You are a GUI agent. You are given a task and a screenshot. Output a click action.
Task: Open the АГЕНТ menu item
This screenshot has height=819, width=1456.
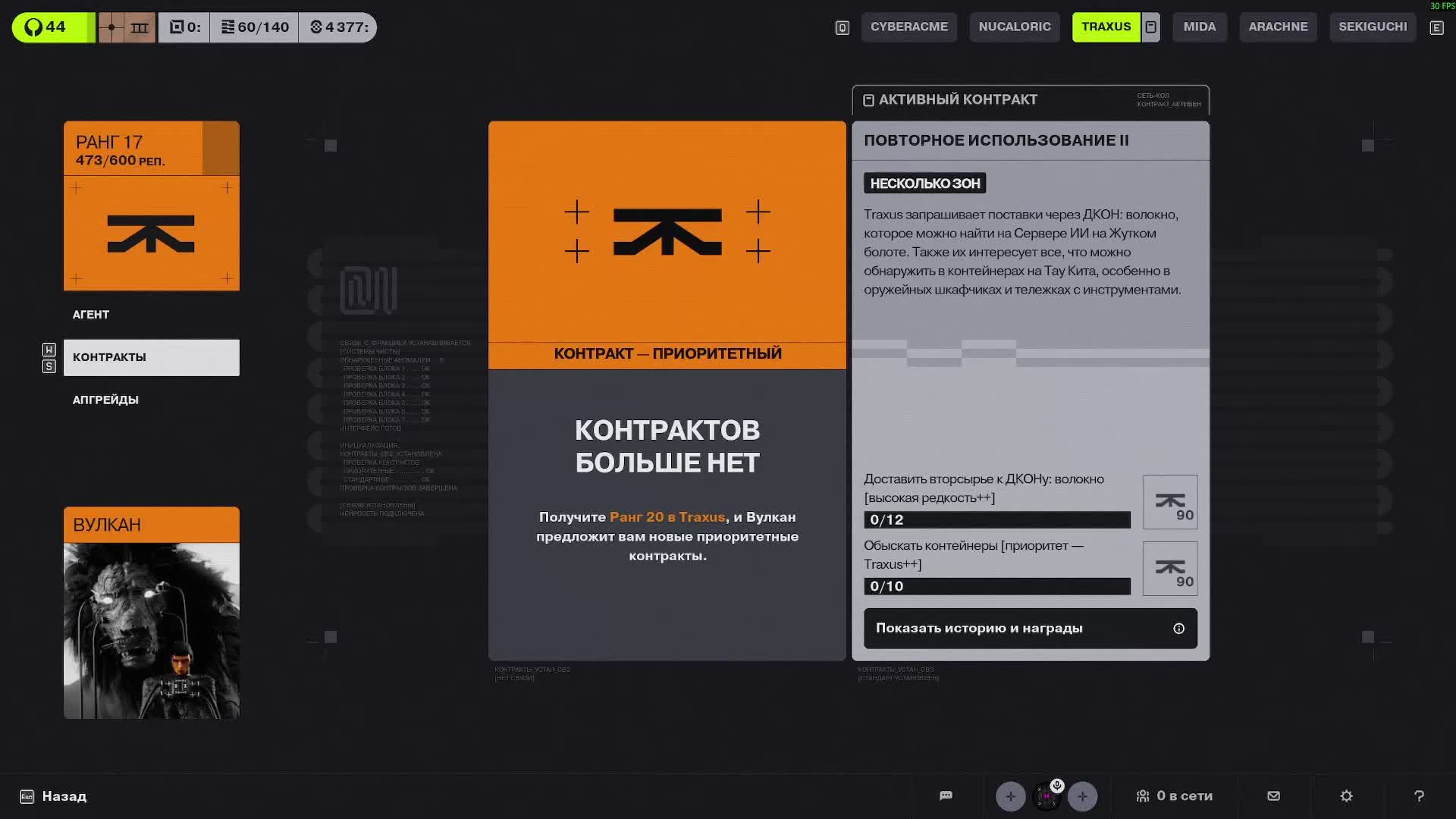pos(91,315)
